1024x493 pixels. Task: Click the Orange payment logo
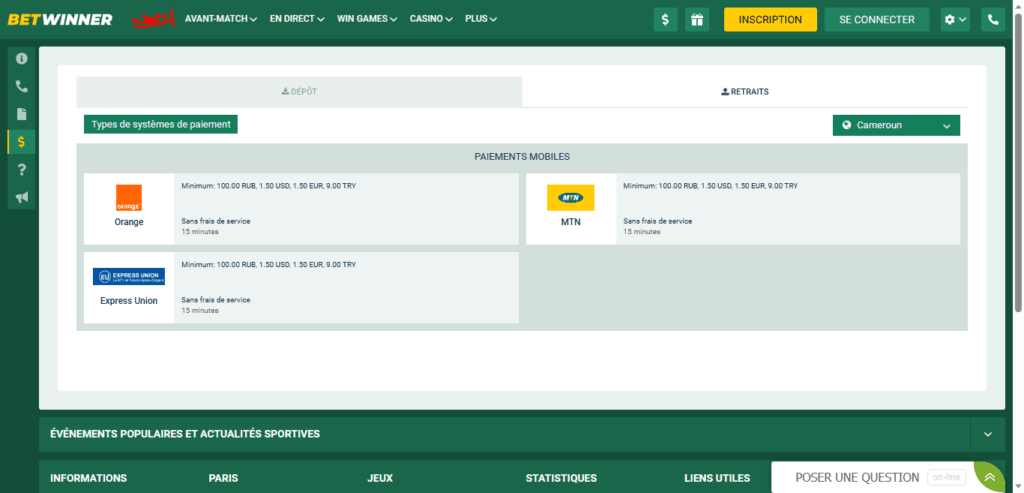[x=129, y=198]
